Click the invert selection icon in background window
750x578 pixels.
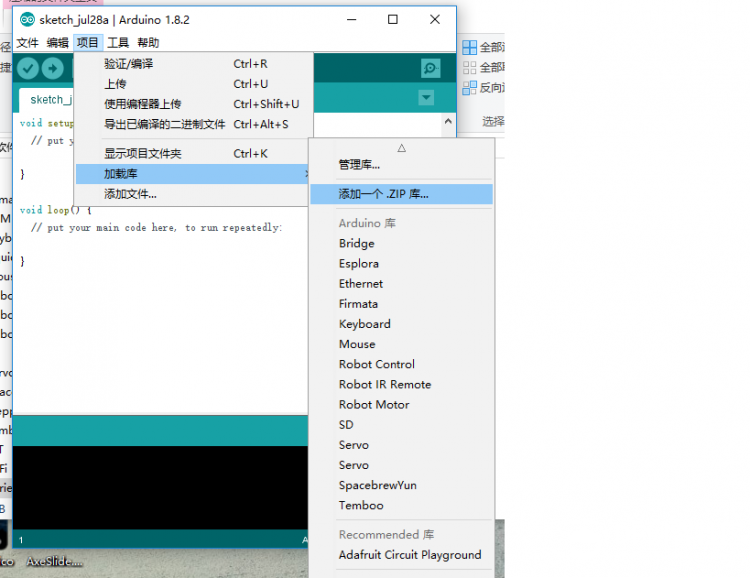coord(470,88)
